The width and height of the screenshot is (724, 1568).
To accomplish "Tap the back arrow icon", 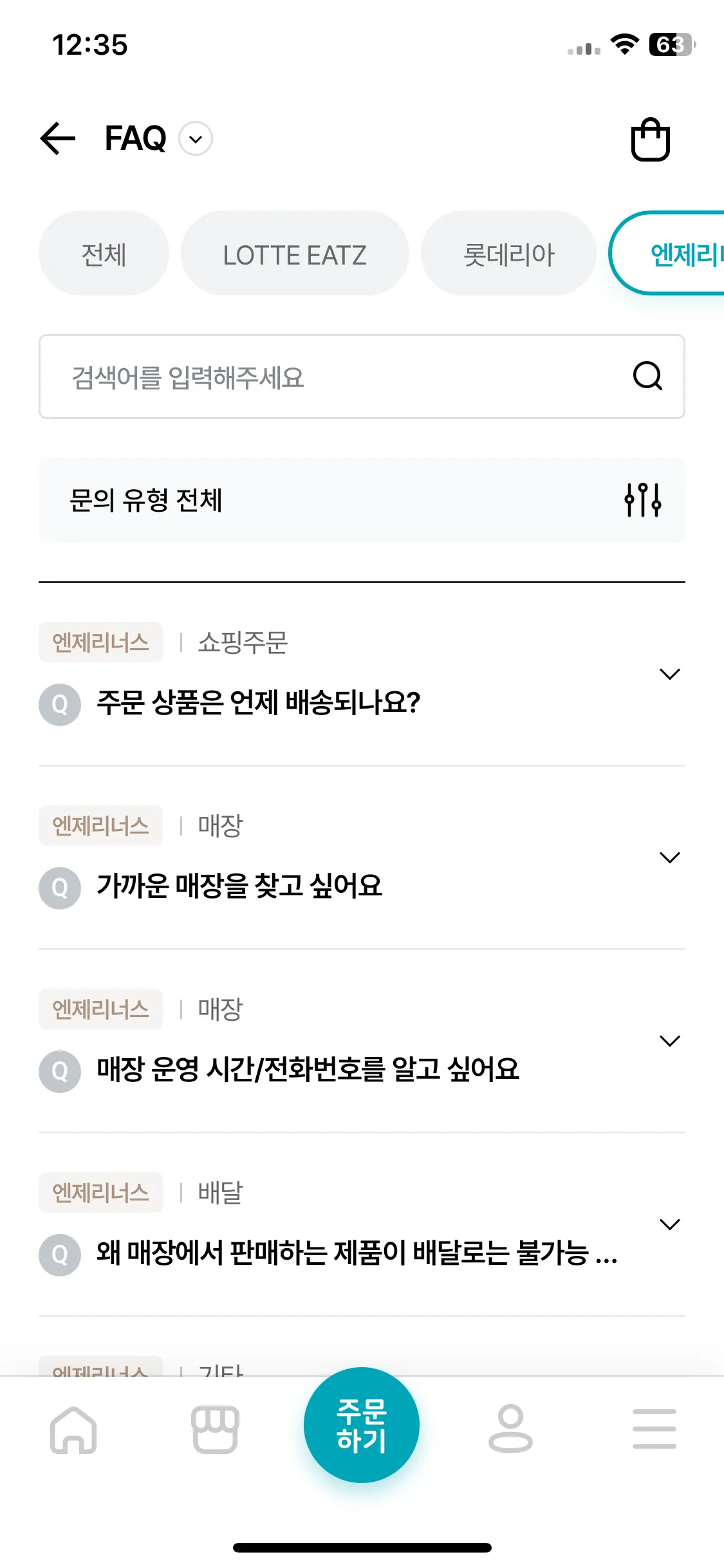I will click(58, 138).
